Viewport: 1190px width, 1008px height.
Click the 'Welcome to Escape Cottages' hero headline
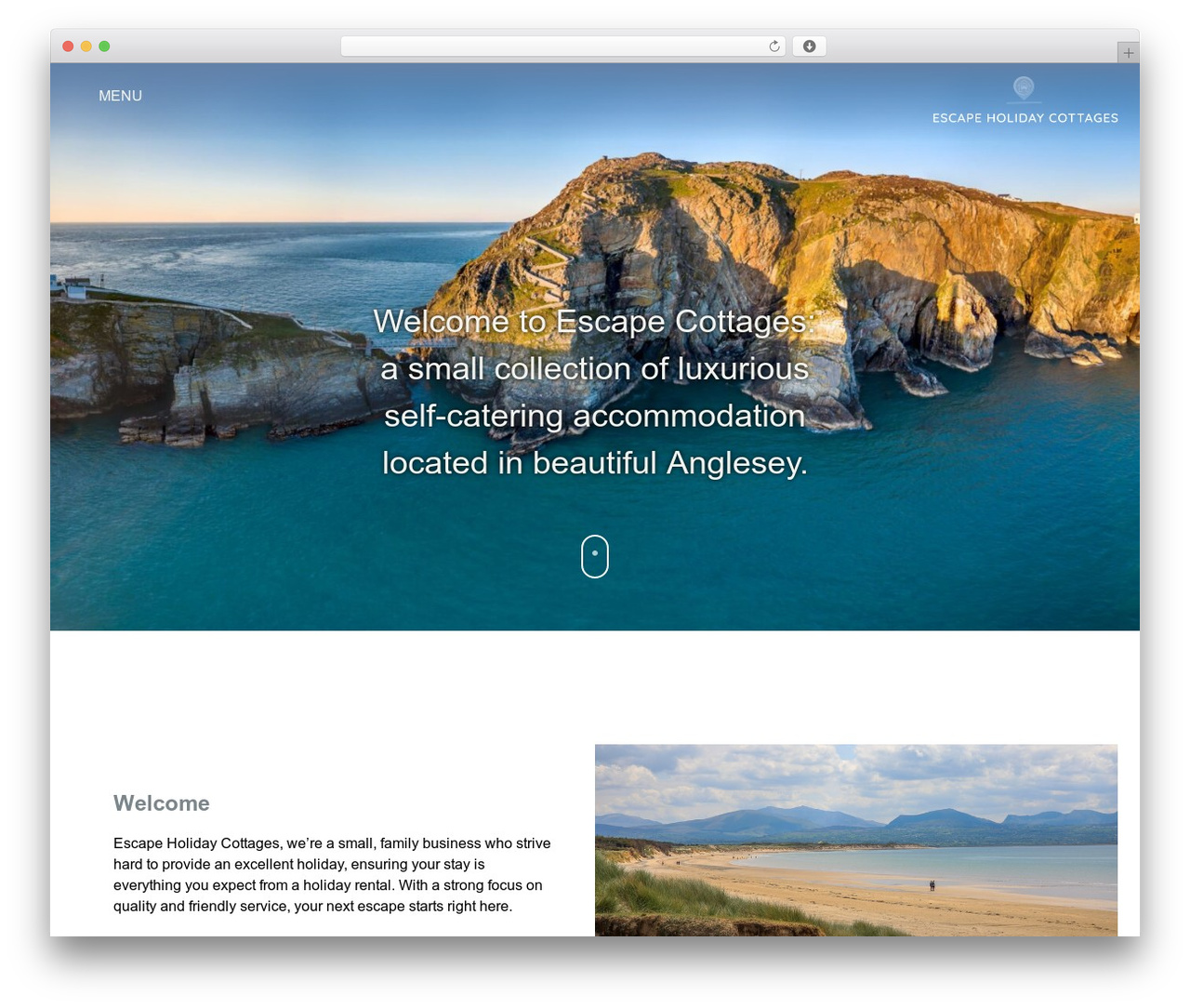point(595,391)
